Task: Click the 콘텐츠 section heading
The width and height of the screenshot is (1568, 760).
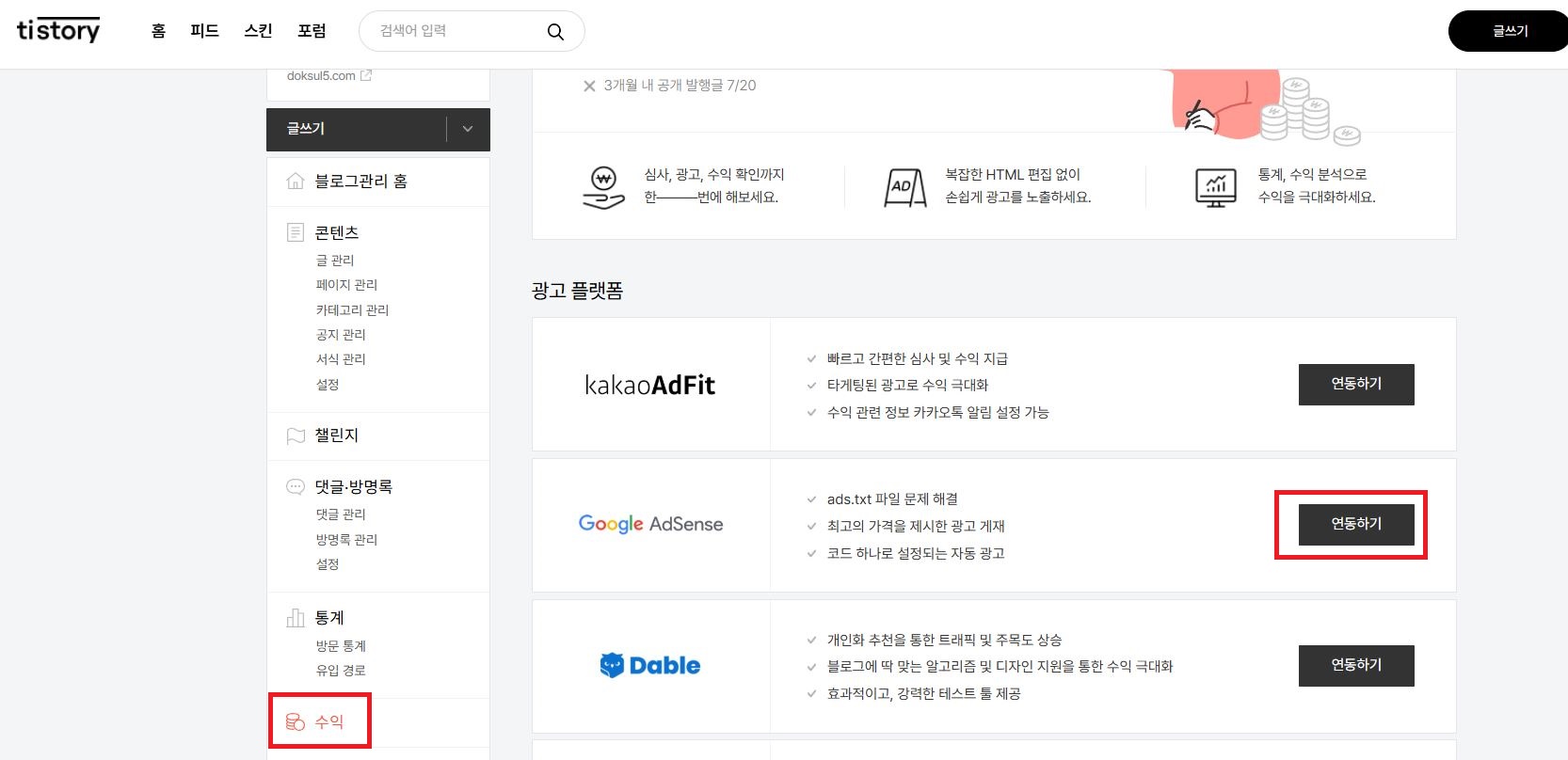Action: [x=337, y=232]
